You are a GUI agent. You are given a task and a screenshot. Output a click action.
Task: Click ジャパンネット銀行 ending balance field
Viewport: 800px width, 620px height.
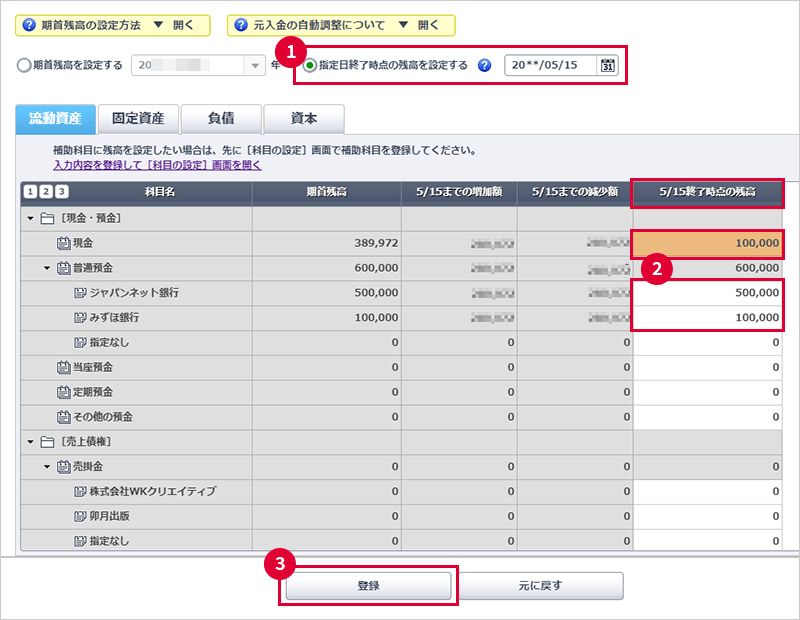point(708,293)
